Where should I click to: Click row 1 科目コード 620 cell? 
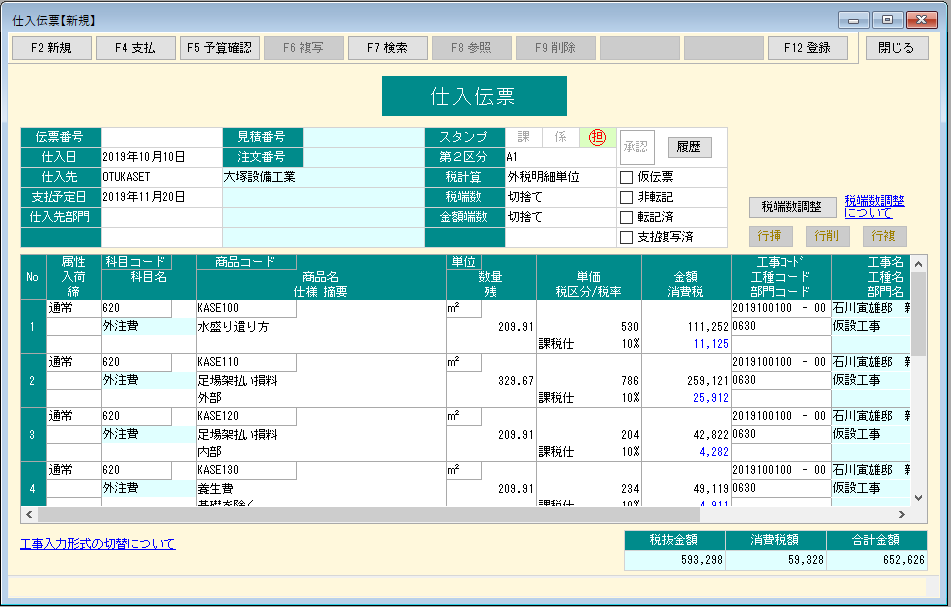coord(136,309)
